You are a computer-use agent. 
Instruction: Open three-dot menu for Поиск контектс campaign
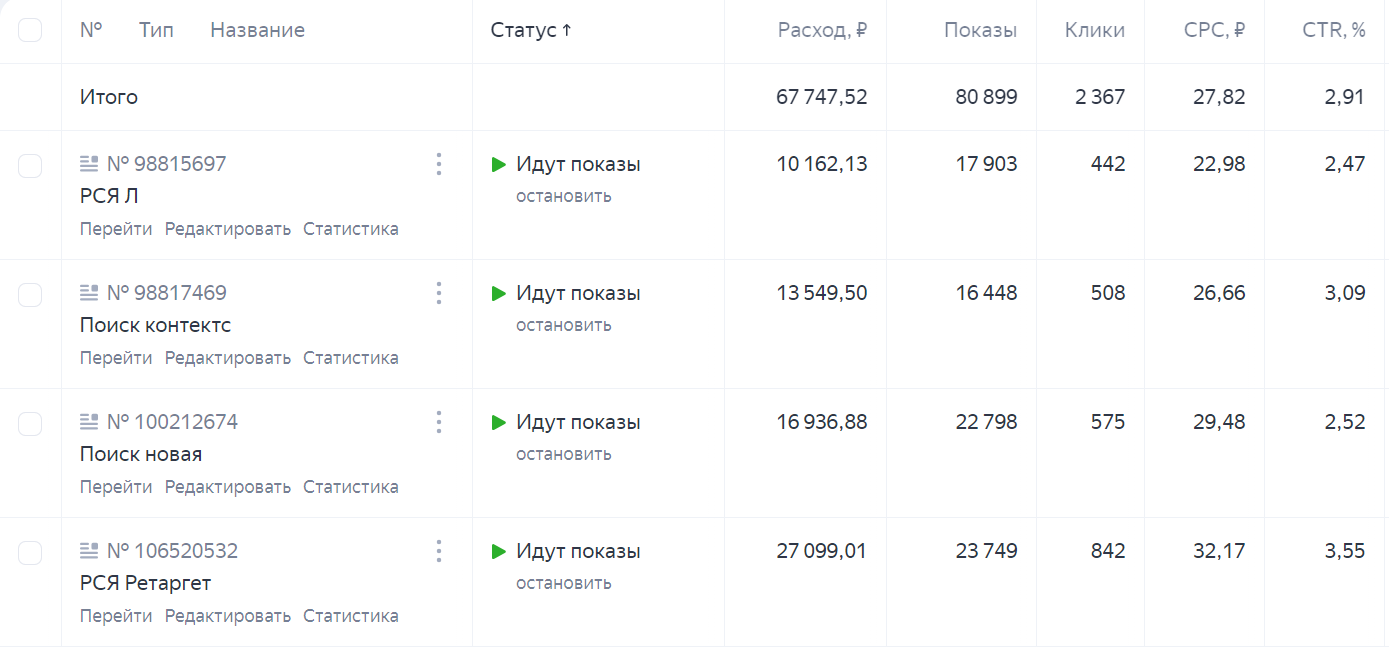coord(438,293)
